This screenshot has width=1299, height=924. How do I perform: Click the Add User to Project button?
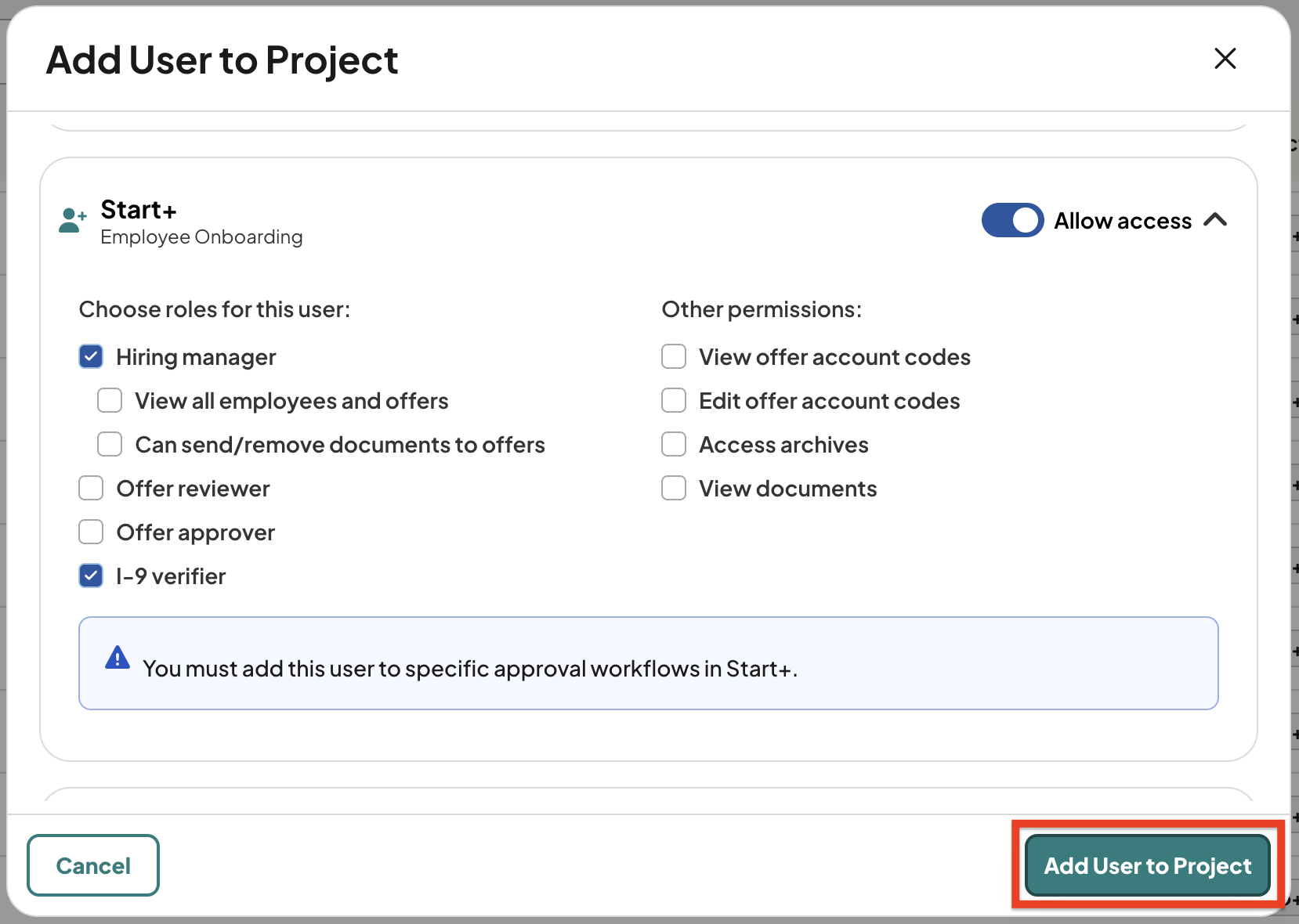[x=1148, y=865]
